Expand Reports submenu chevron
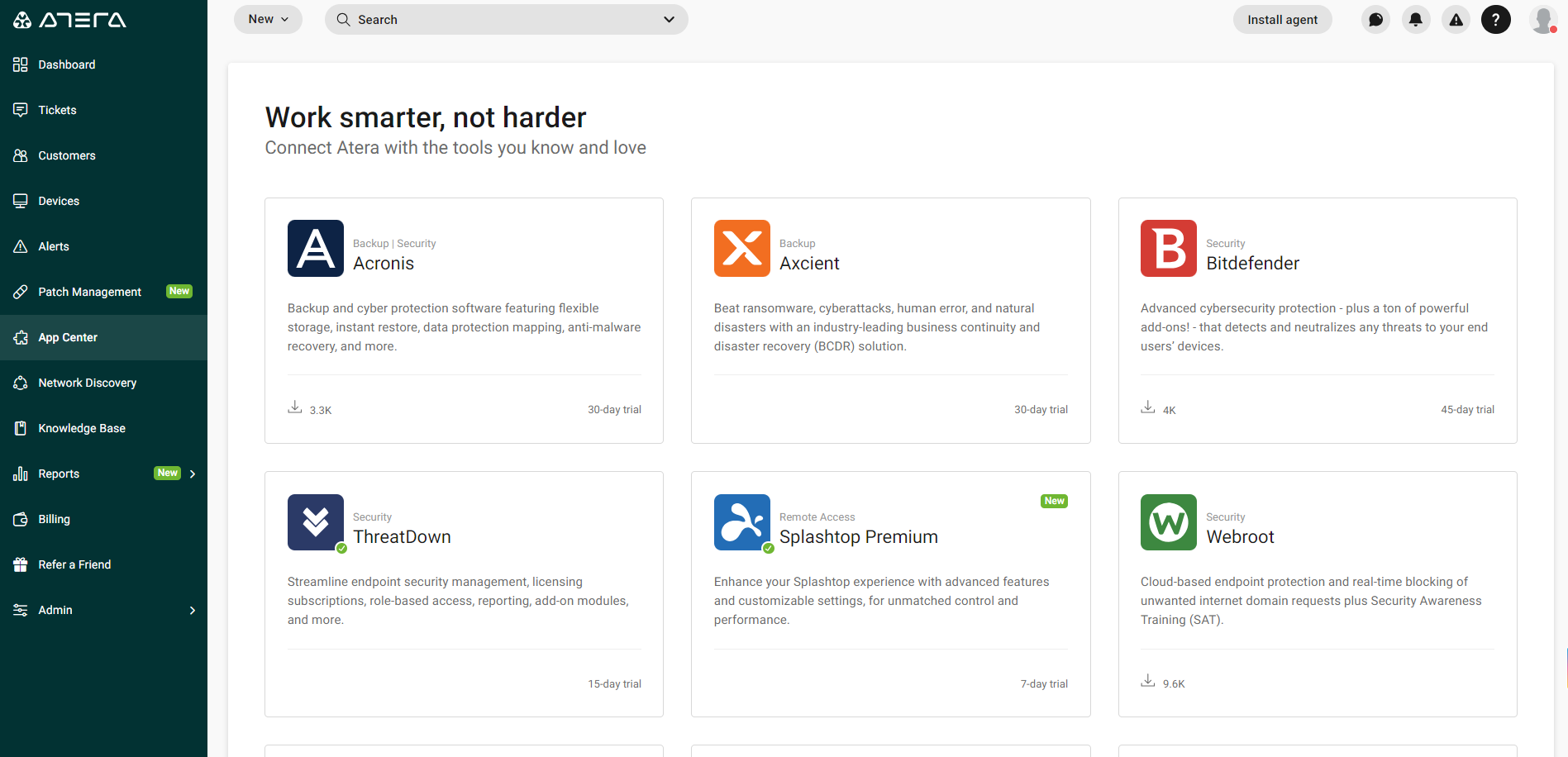Viewport: 1568px width, 757px height. pyautogui.click(x=193, y=474)
